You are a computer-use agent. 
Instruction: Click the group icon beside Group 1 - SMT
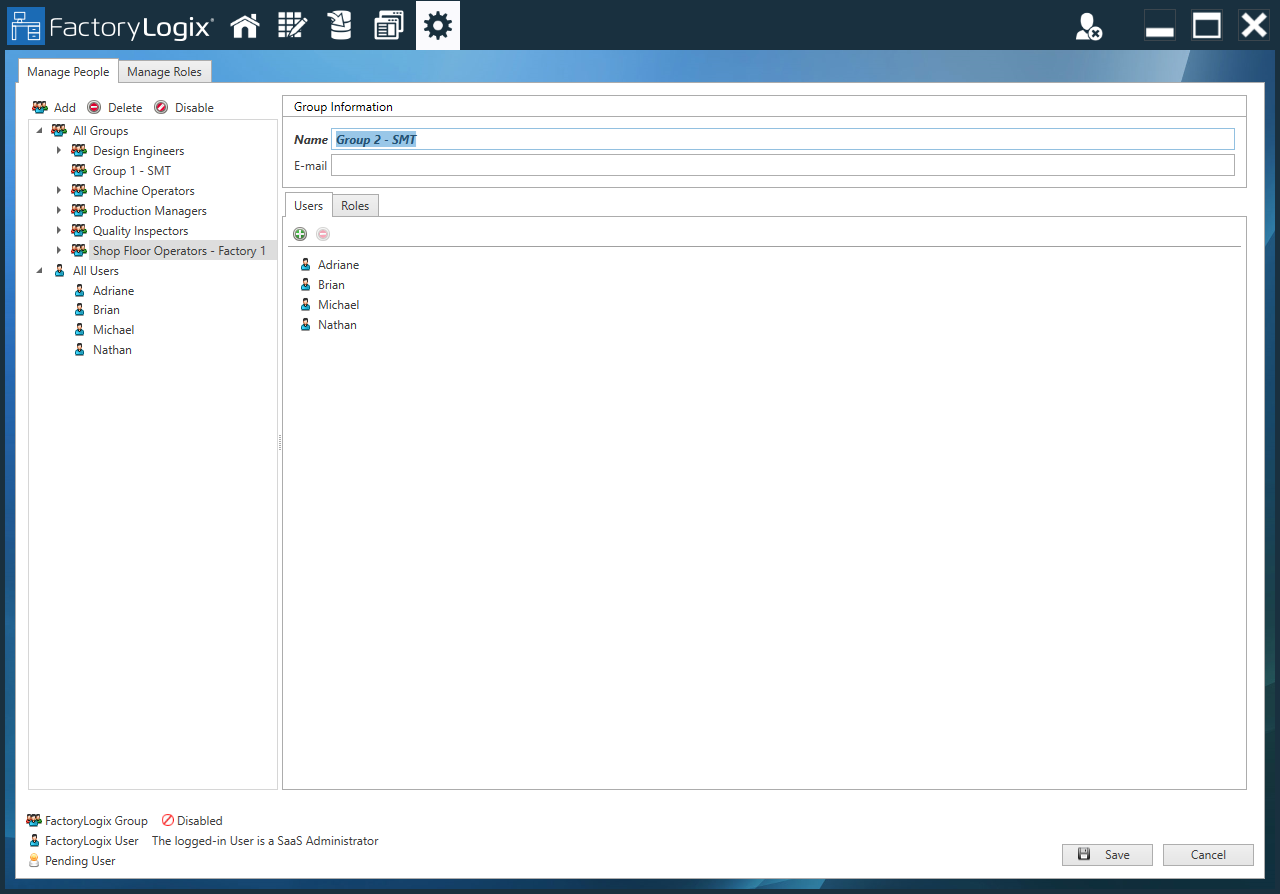pyautogui.click(x=79, y=171)
